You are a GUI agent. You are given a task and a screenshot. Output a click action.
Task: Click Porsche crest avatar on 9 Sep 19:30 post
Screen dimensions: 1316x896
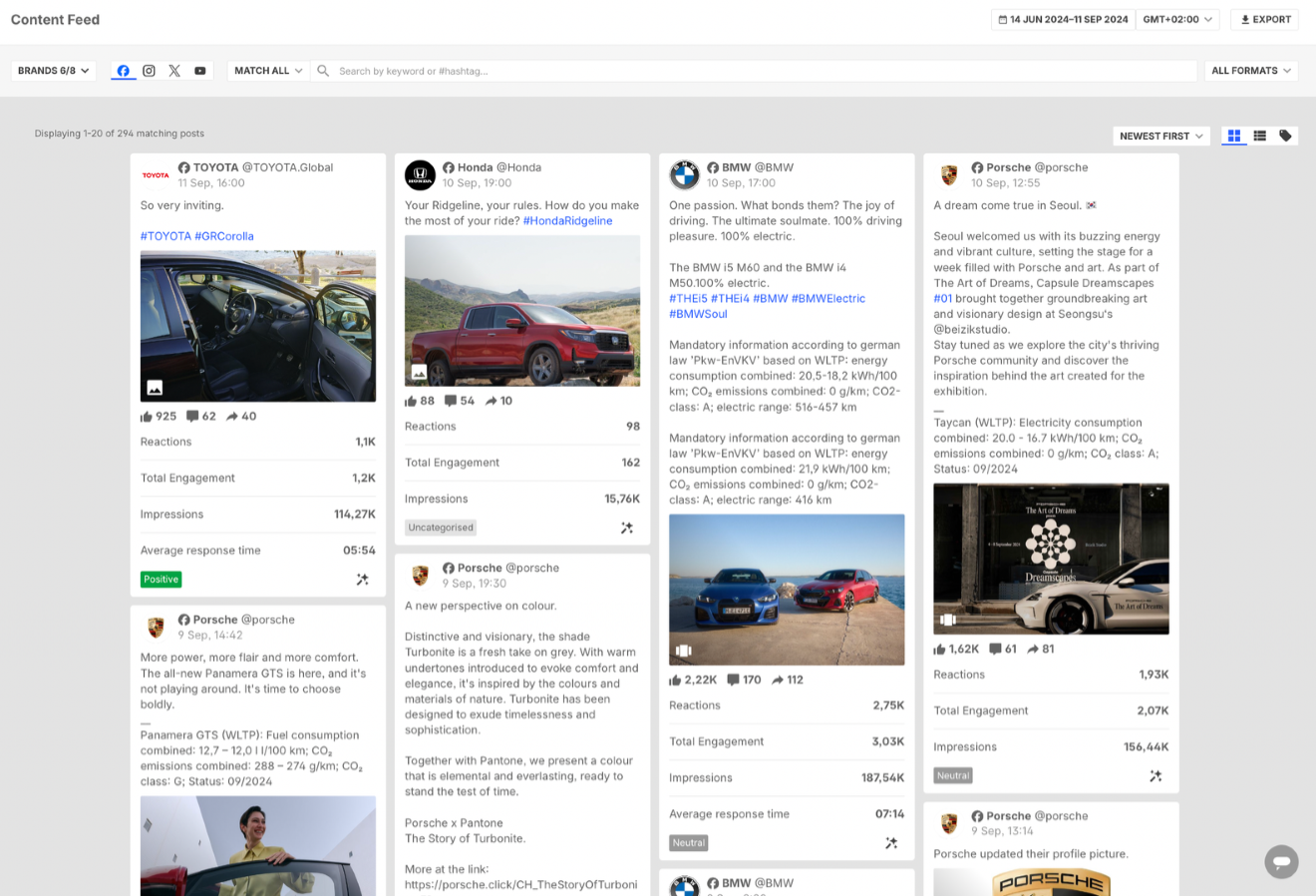(420, 575)
